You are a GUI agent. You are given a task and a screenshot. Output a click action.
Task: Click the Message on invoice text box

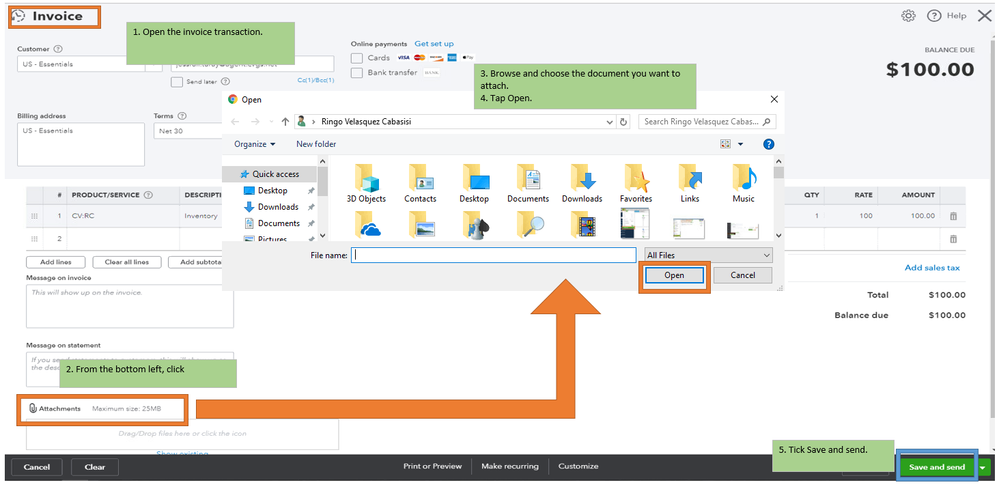tap(130, 307)
